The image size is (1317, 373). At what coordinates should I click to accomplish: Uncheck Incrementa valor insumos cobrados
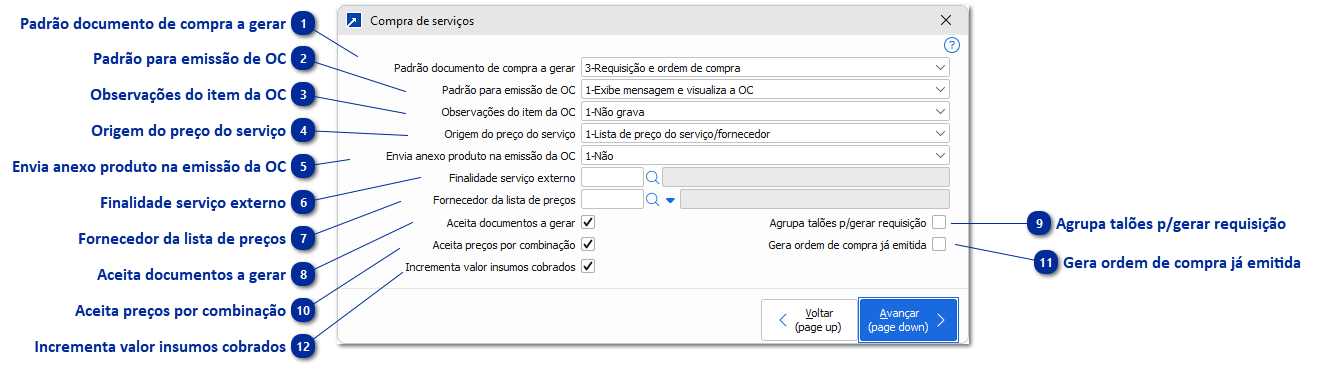coord(588,267)
